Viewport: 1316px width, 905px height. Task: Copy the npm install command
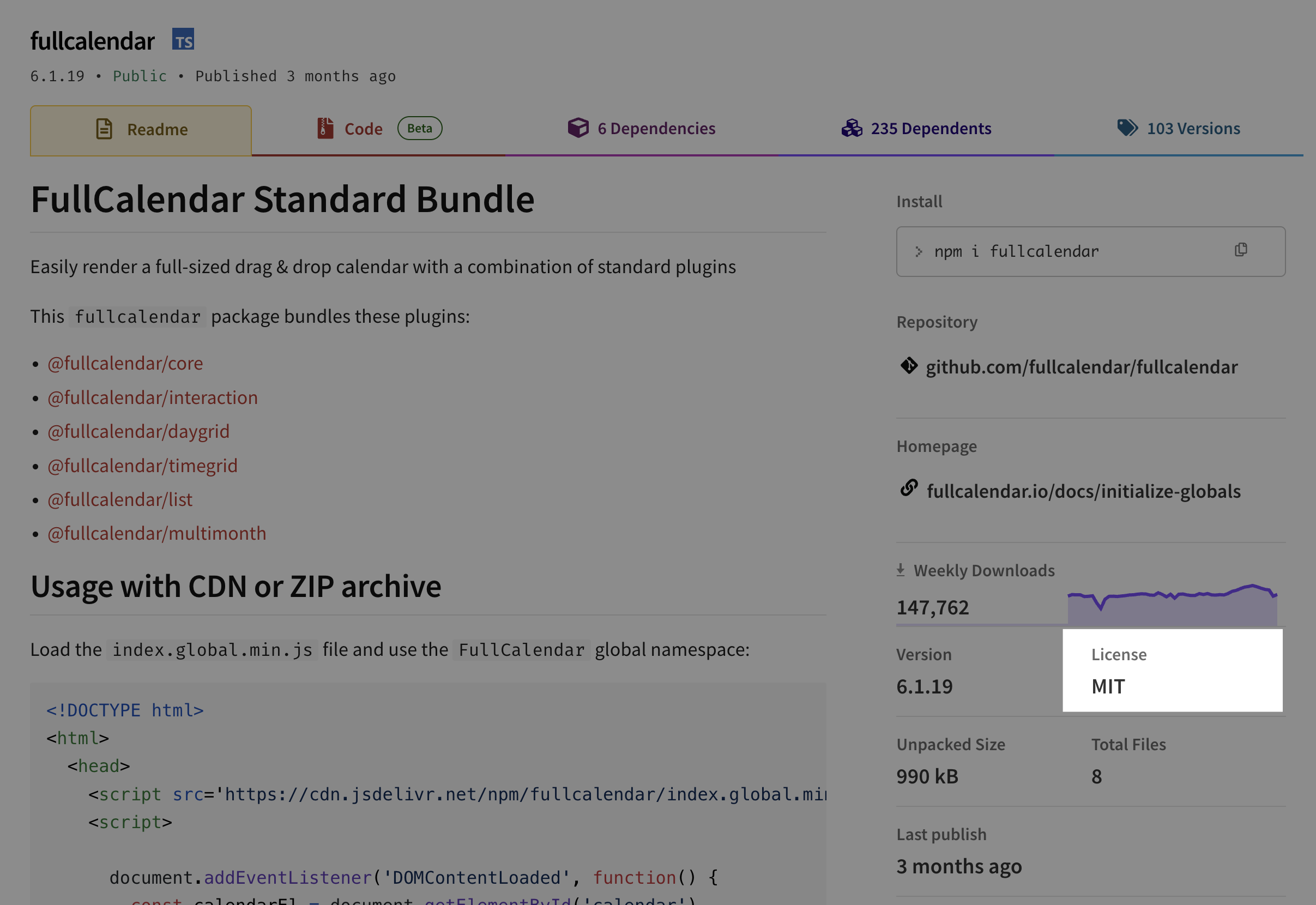click(1241, 250)
